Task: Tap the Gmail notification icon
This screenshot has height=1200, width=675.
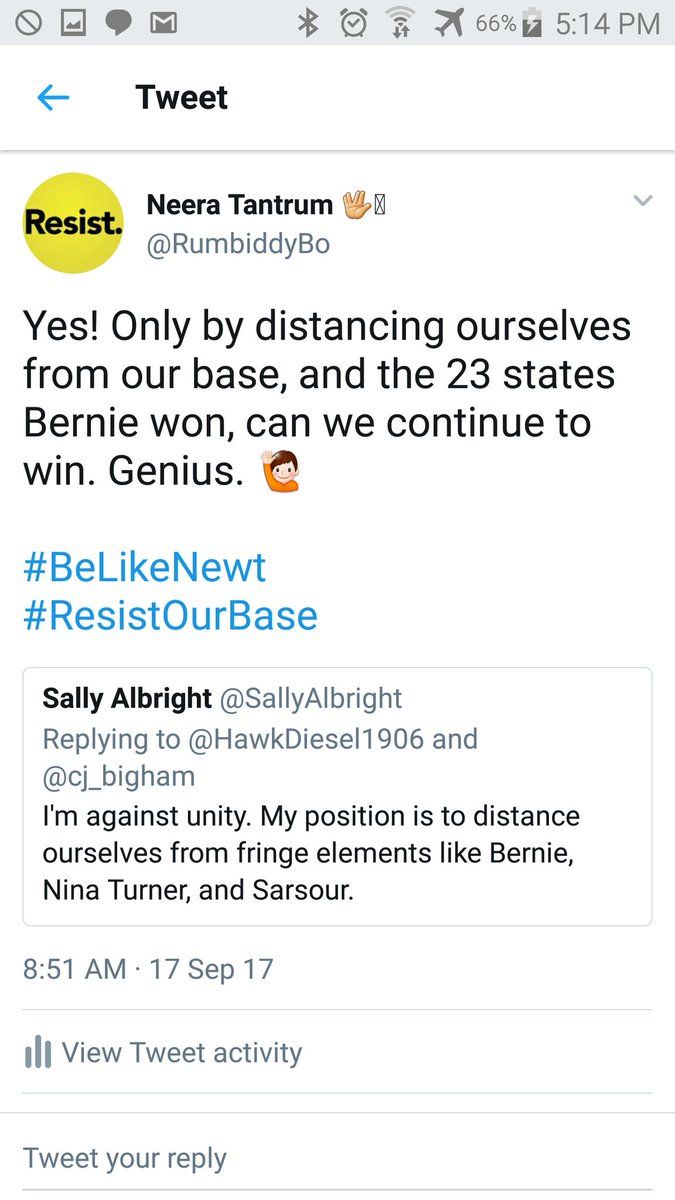Action: (163, 23)
